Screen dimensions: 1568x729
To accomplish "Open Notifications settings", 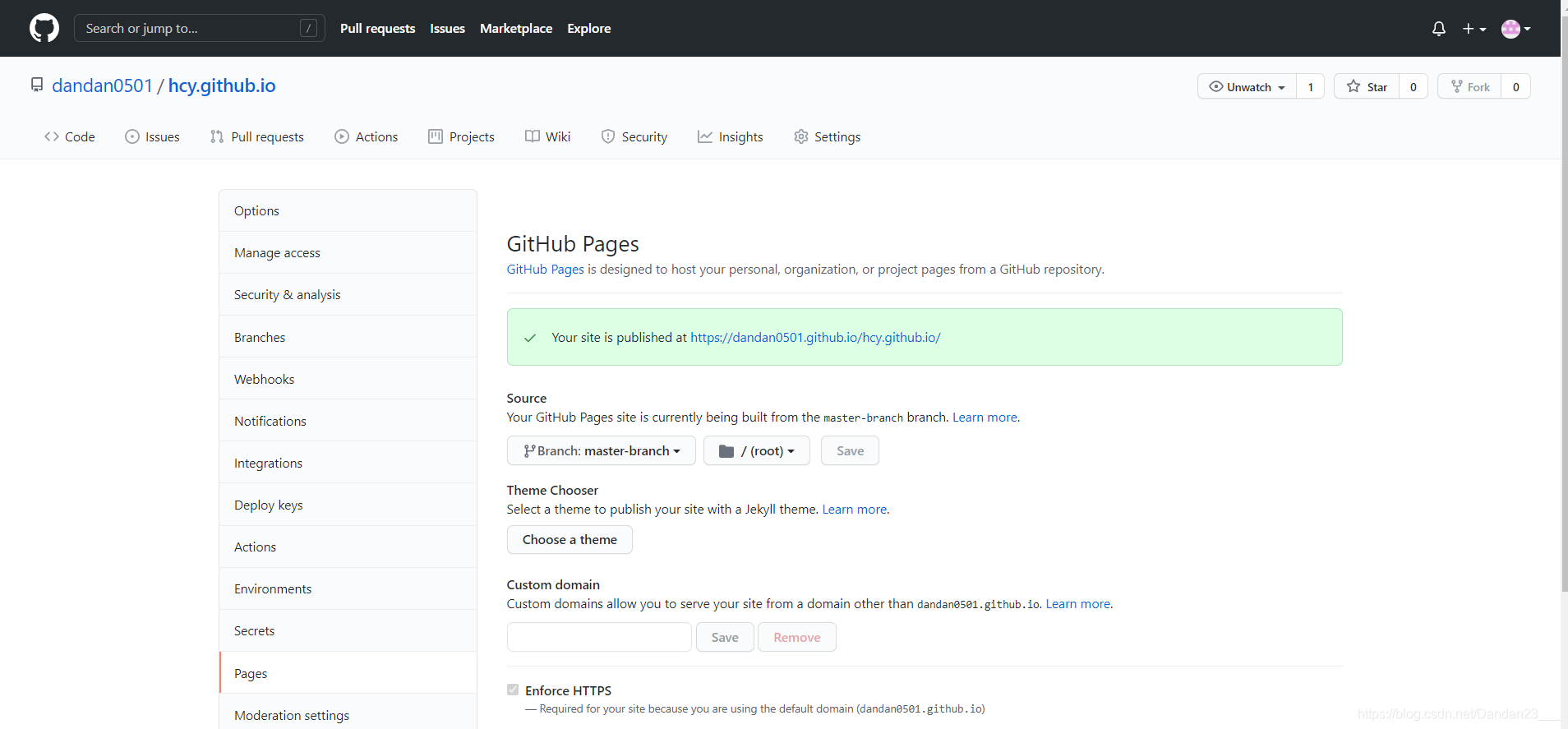I will coord(348,421).
